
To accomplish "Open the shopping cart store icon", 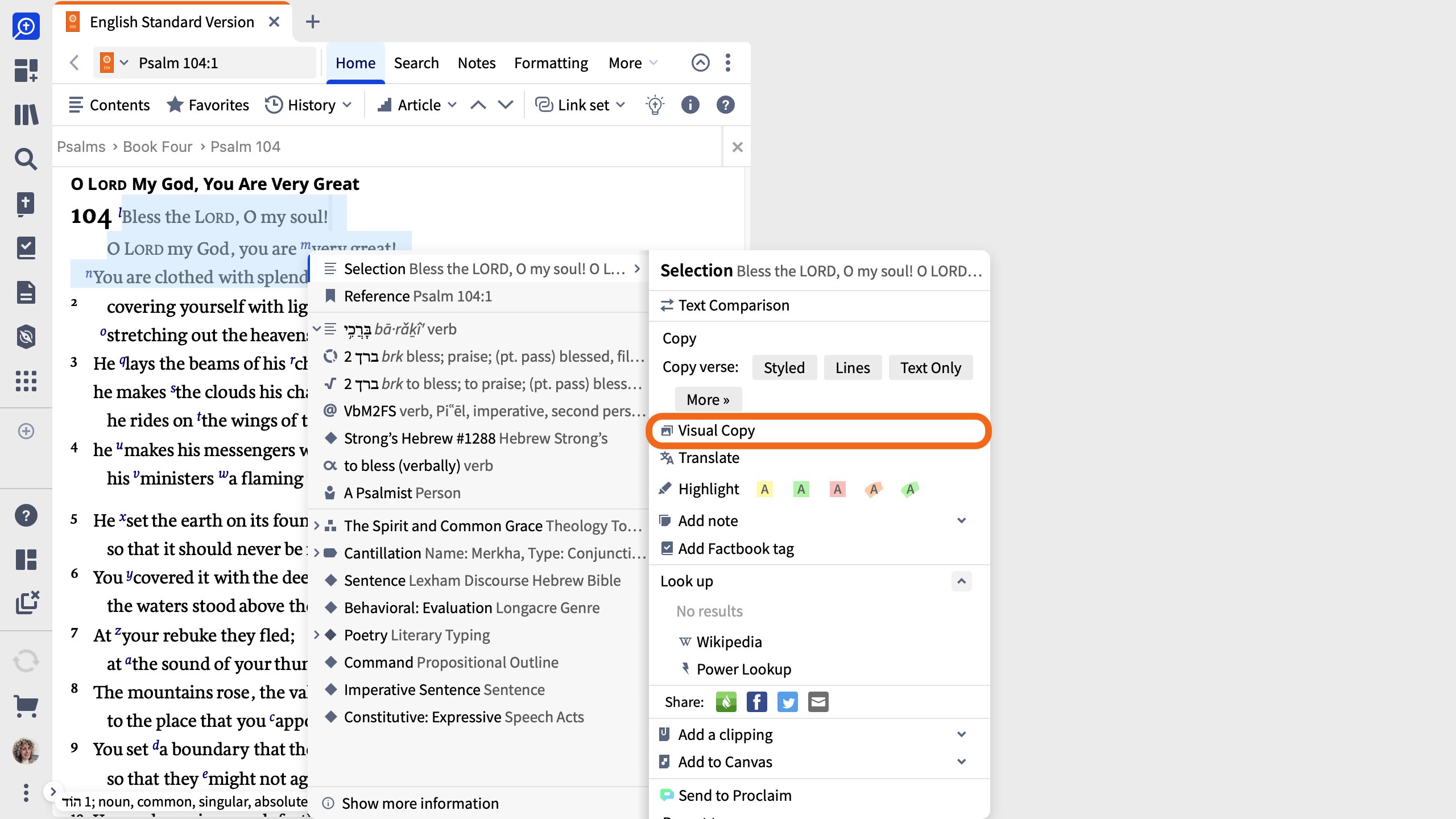I will (26, 706).
